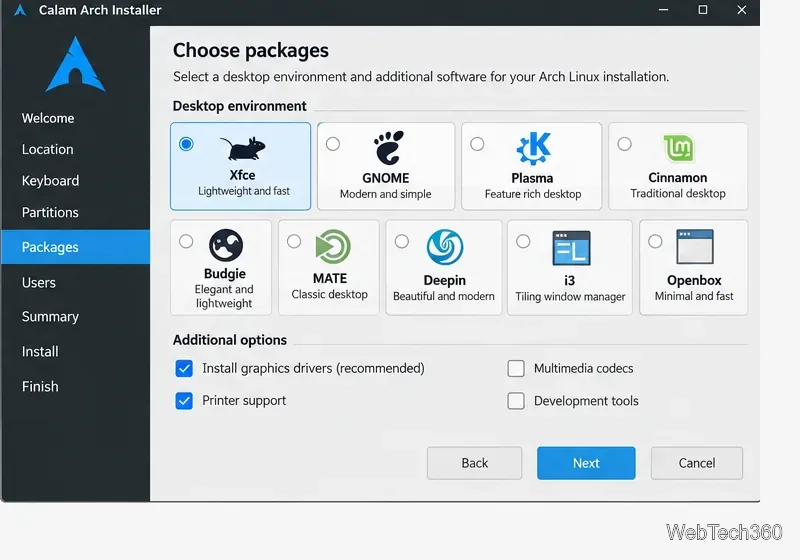Open Finish step in sidebar
Image resolution: width=800 pixels, height=560 pixels.
(x=40, y=387)
